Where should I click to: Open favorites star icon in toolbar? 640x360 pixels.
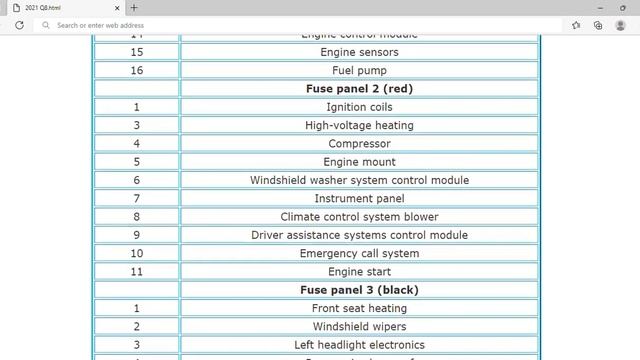576,25
